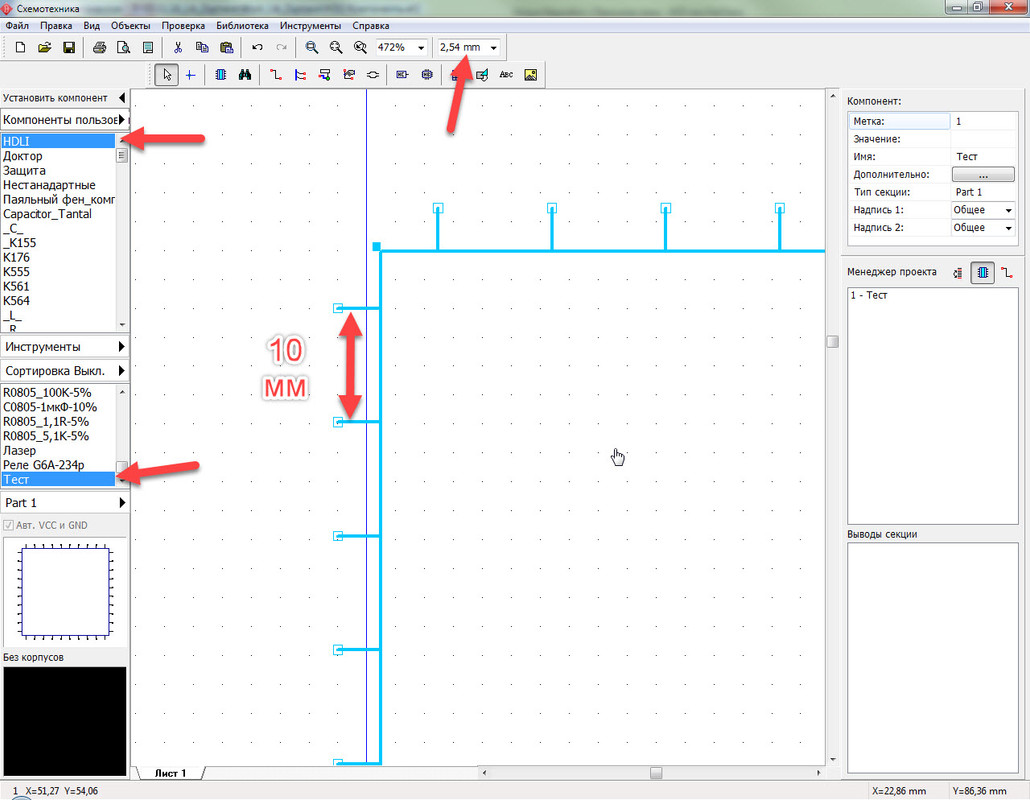1030x800 pixels.
Task: Click the blue plus origin tool
Action: 190,75
